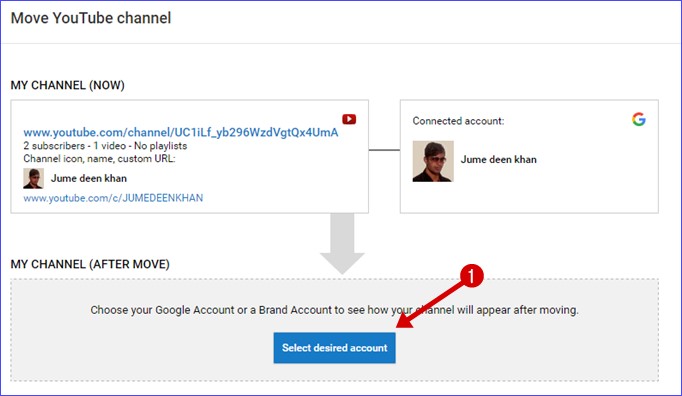
Task: Click the Move YouTube channel heading
Action: (x=91, y=18)
